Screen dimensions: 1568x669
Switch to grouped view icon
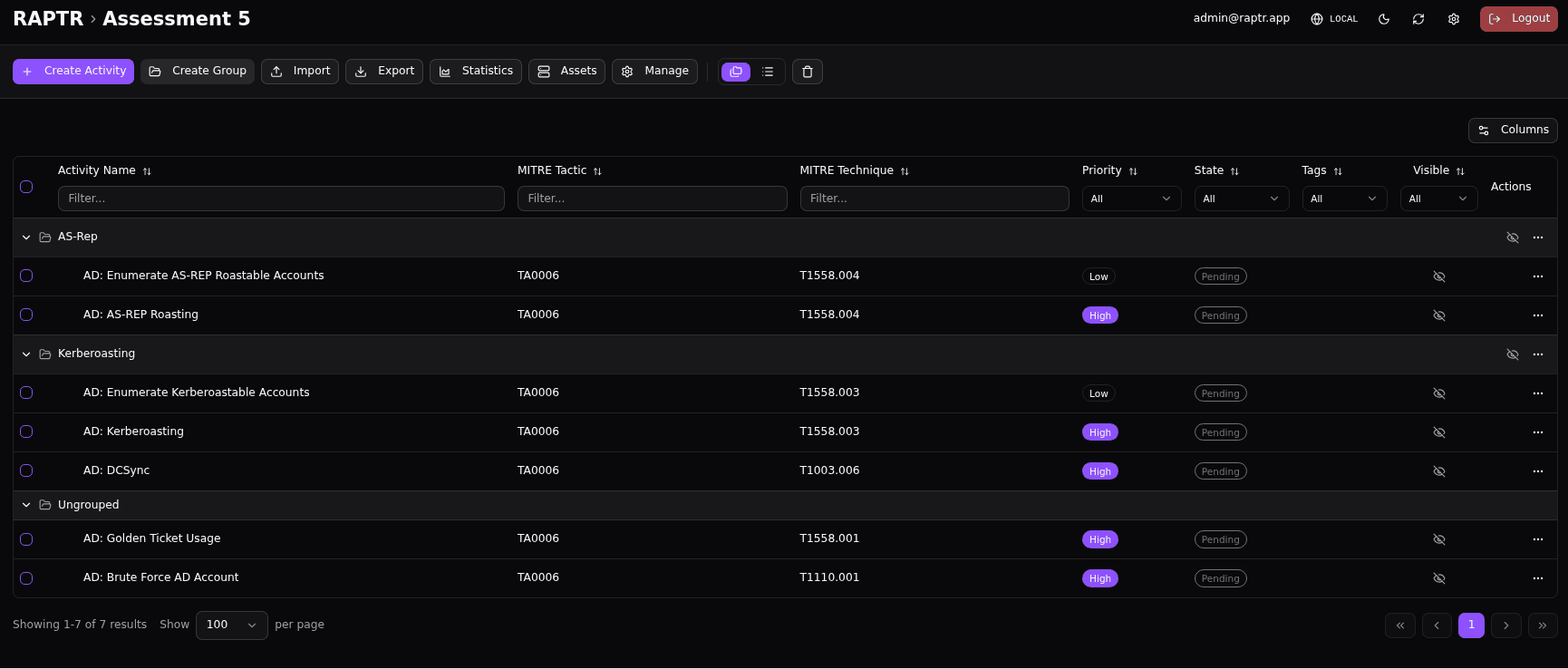736,72
